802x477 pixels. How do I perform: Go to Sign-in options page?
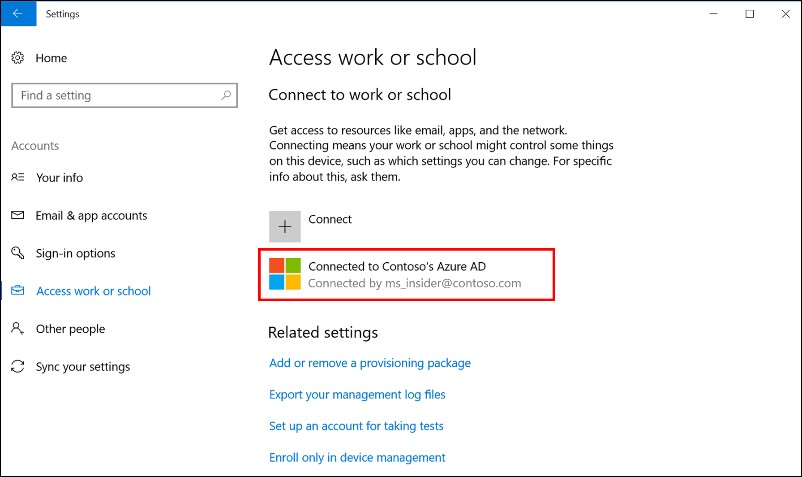[x=75, y=253]
